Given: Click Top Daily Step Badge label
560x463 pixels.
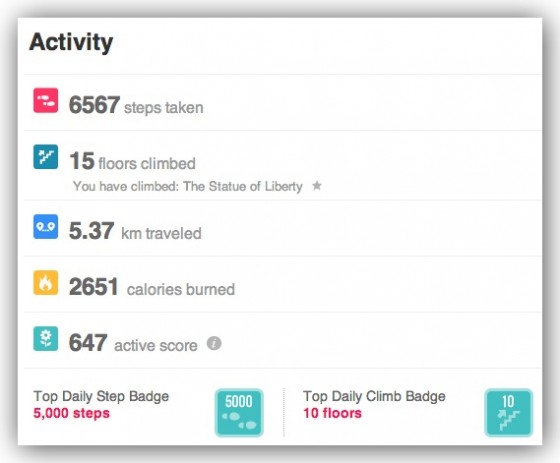Looking at the screenshot, I should tap(101, 397).
